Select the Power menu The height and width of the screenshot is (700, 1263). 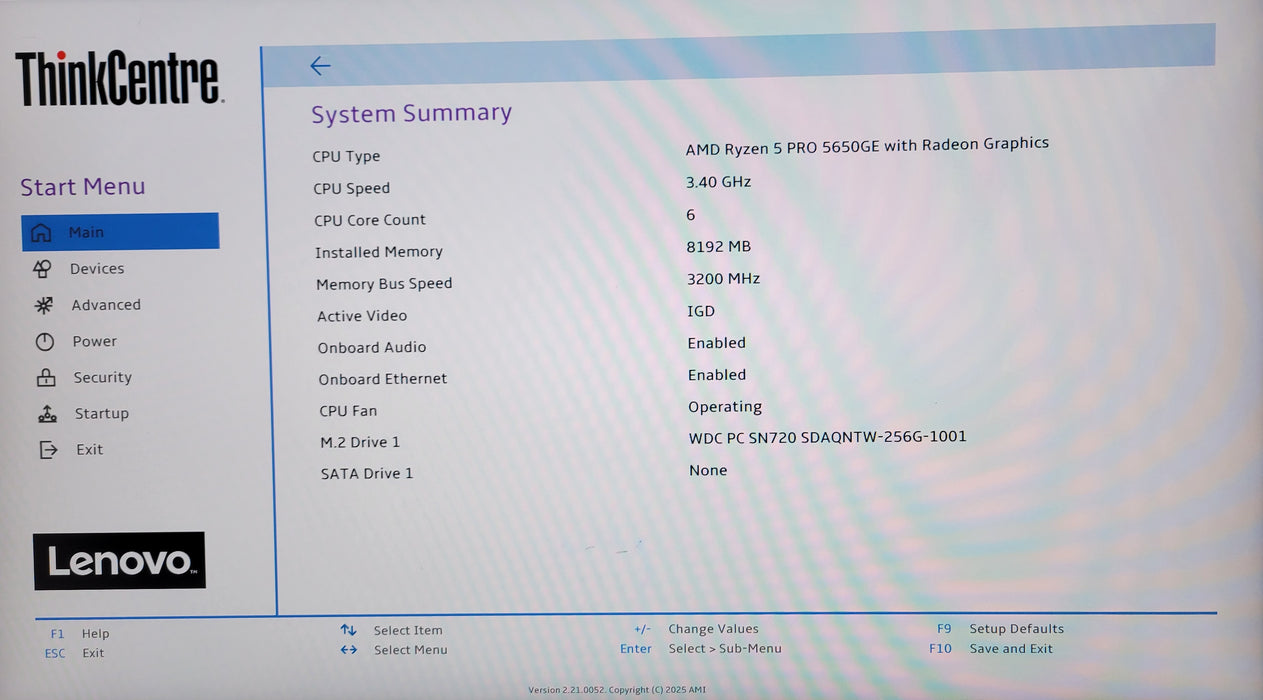(x=95, y=341)
